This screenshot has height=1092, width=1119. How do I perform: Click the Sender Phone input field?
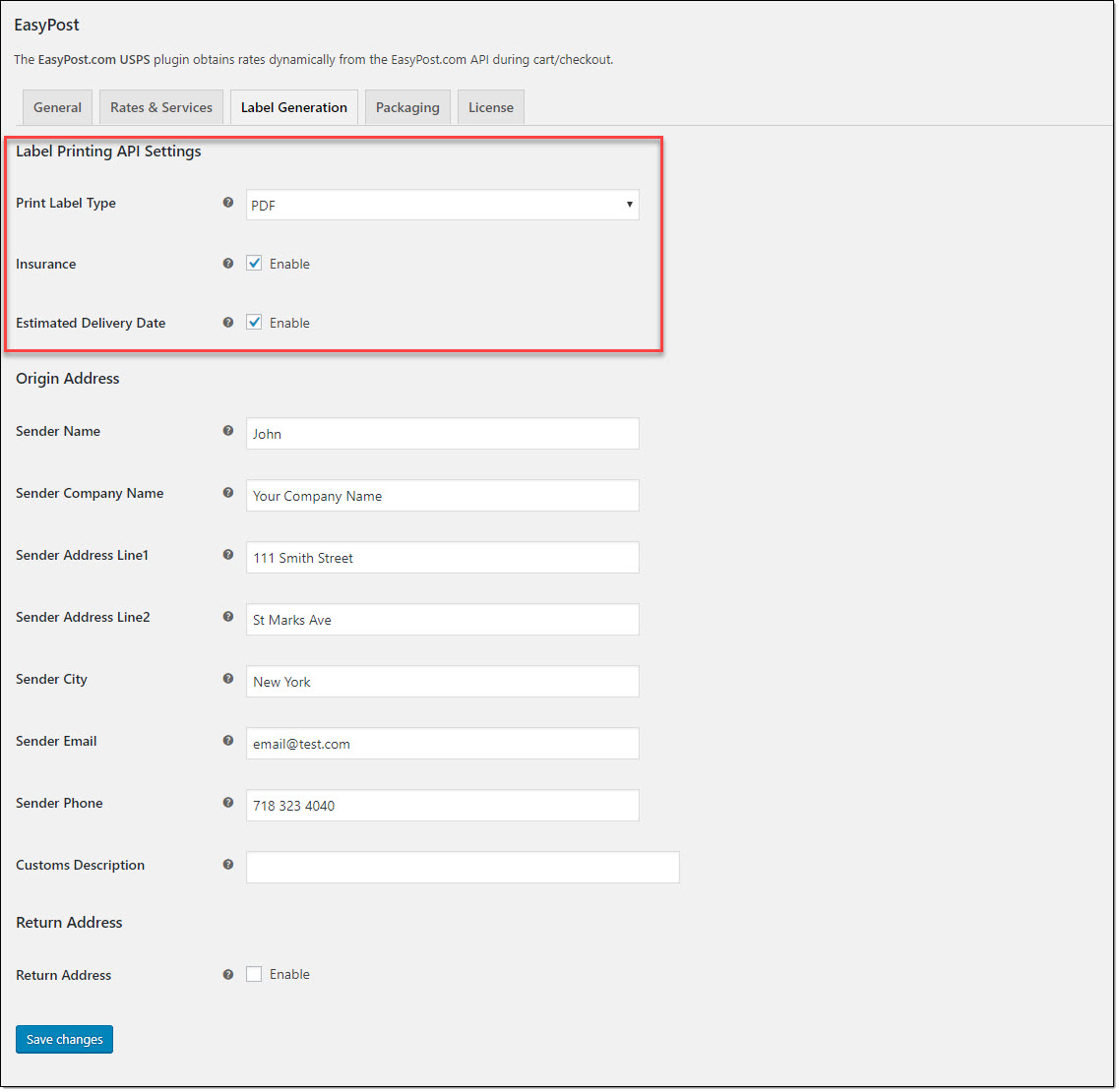coord(443,806)
